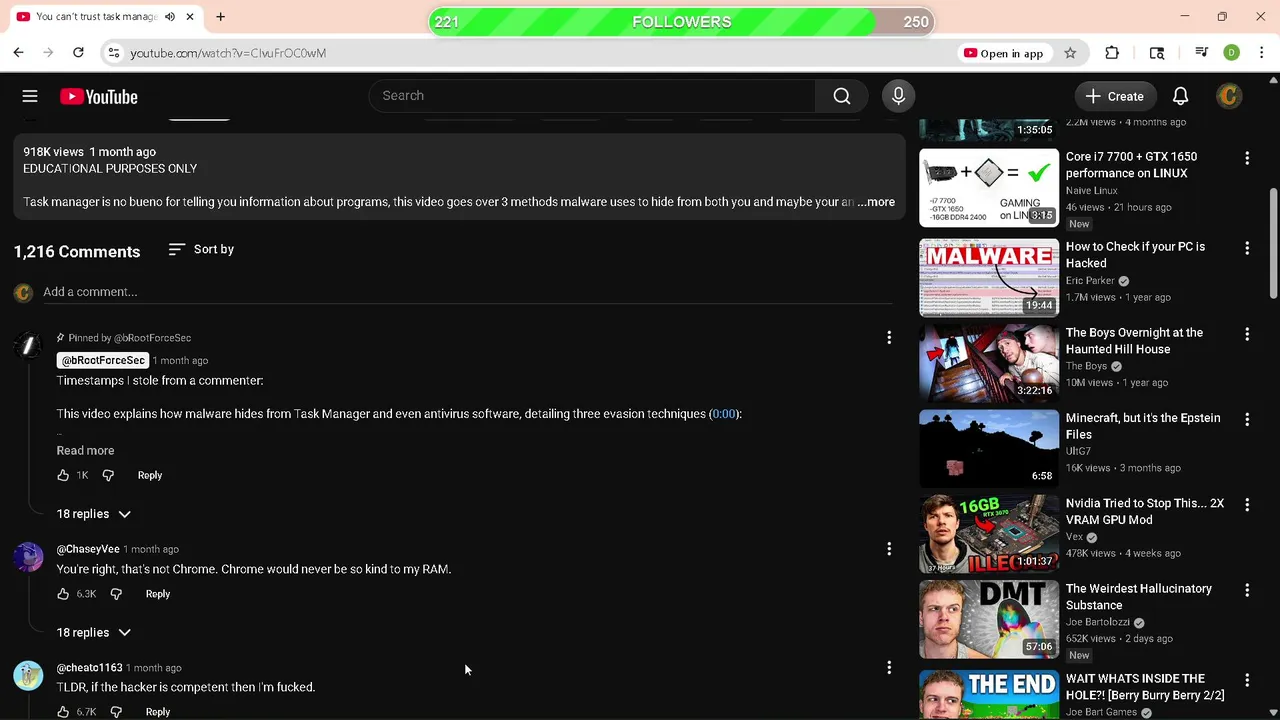This screenshot has height=720, width=1280.
Task: Click the YouTube Search field
Action: pyautogui.click(x=592, y=96)
